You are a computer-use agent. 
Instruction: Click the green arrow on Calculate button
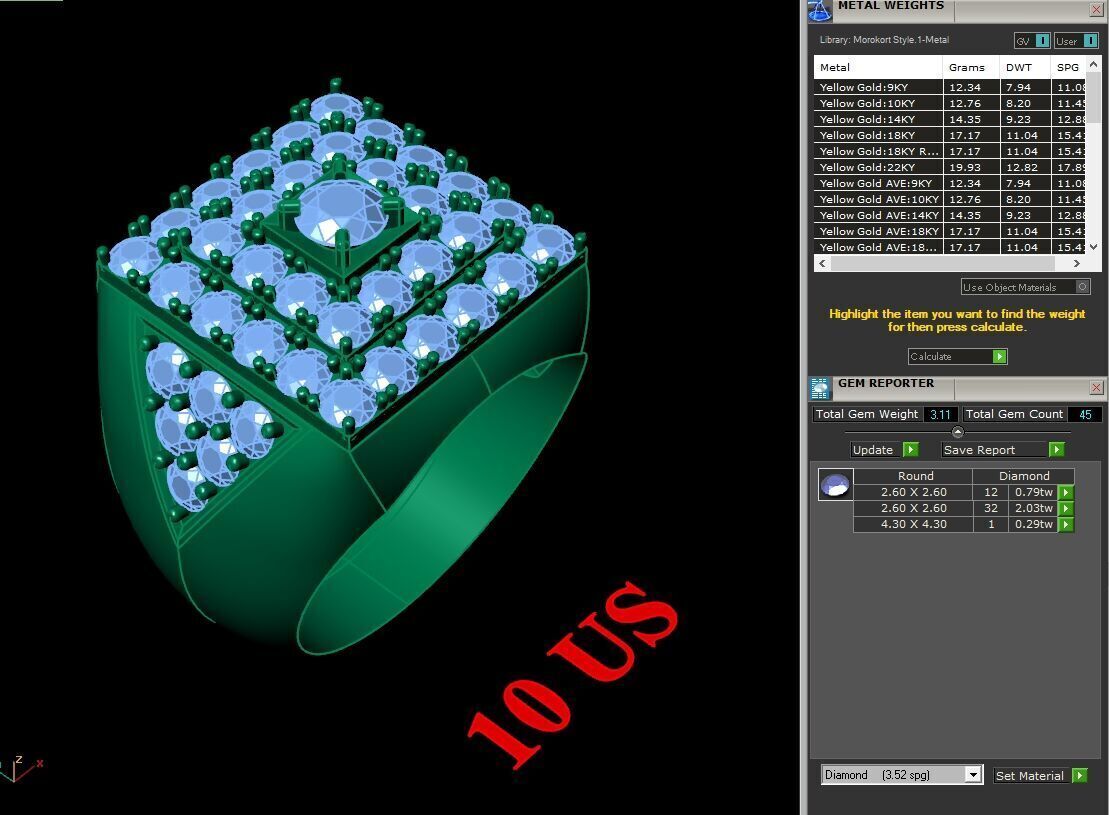(999, 357)
